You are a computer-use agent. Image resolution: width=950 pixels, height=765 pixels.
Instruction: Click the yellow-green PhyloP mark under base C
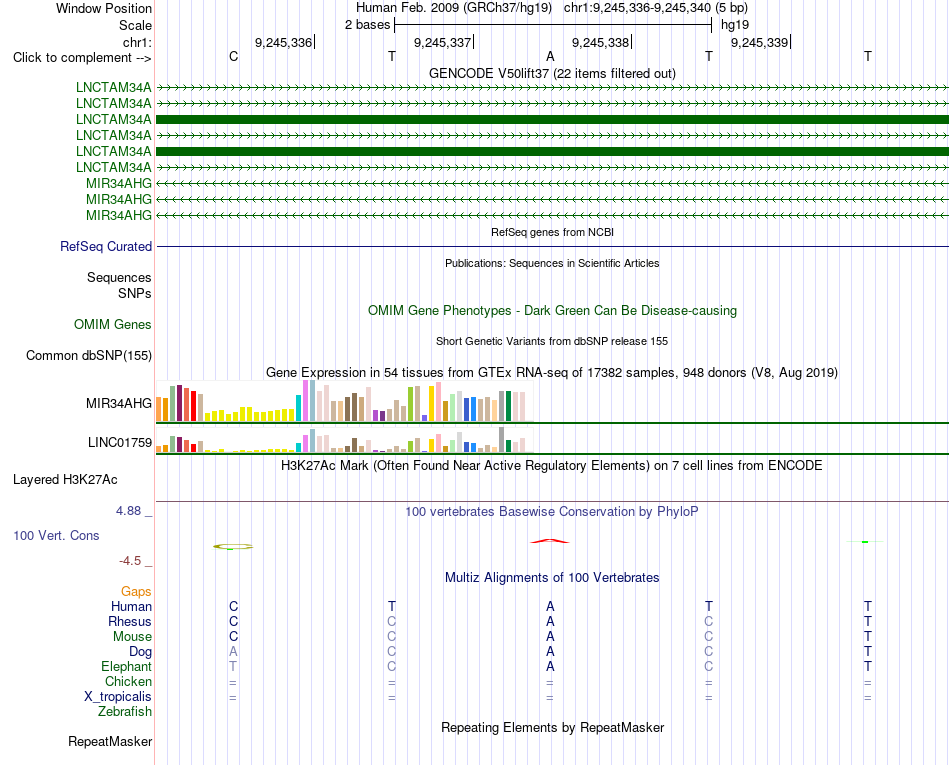click(x=233, y=547)
